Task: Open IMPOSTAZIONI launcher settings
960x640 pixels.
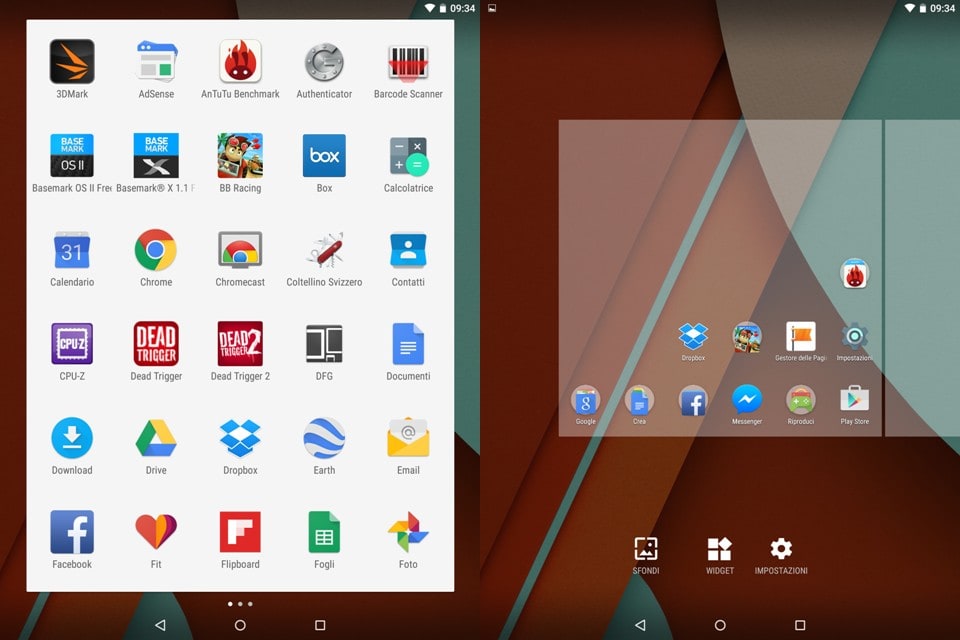Action: [x=781, y=555]
